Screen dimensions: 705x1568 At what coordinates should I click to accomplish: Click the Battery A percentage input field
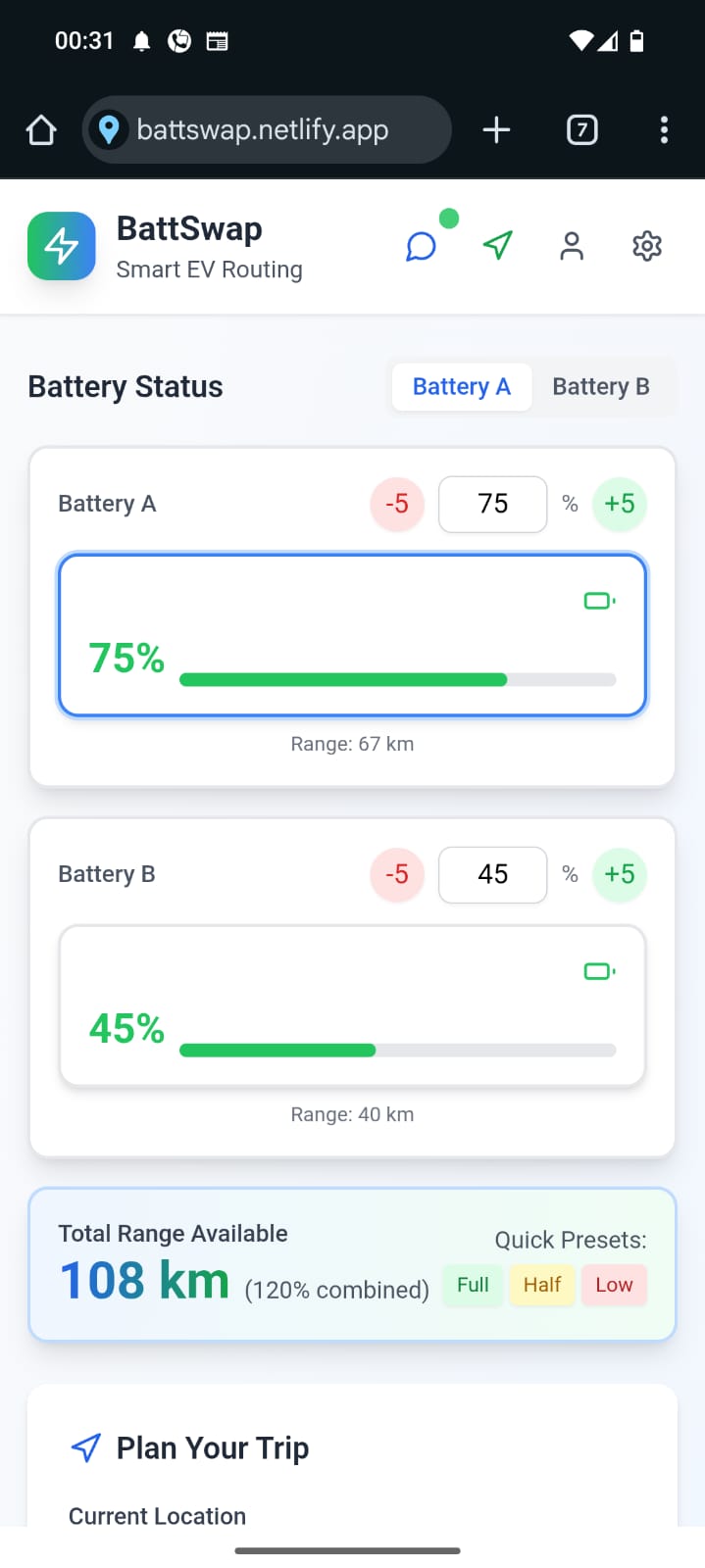point(492,504)
